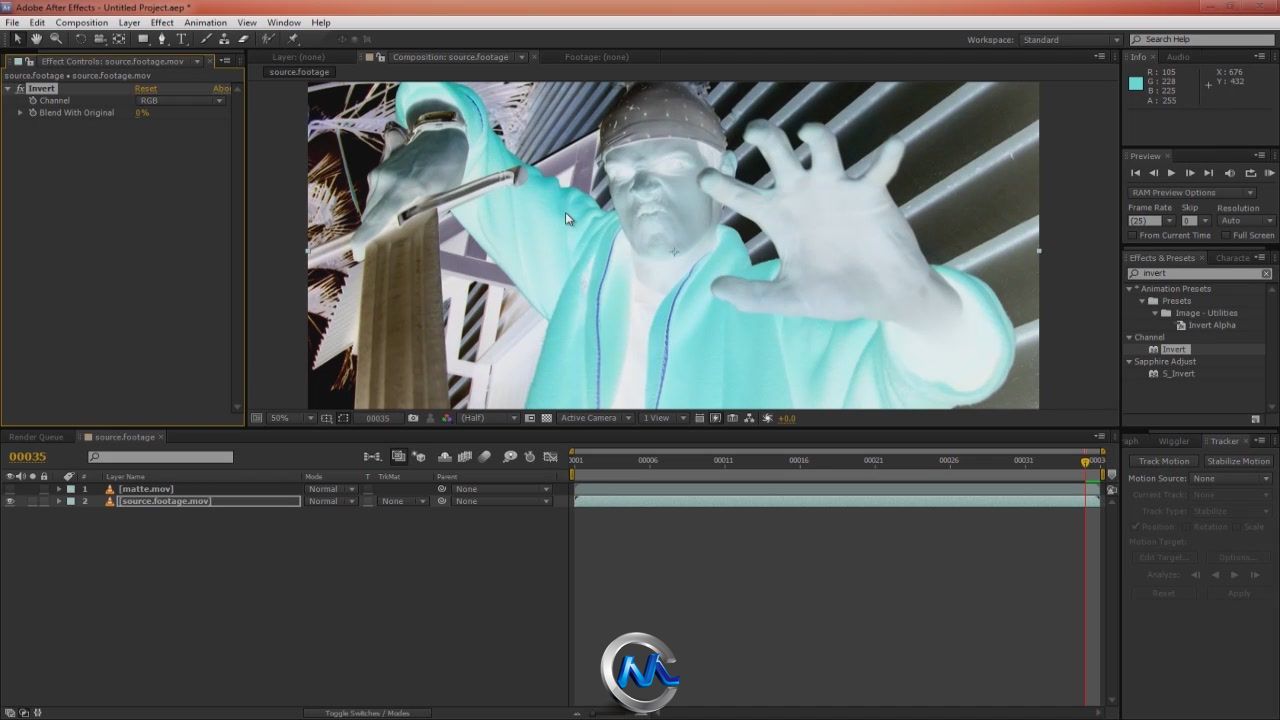Open the Channel RGB dropdown
Screen dimensions: 1280x720
tap(180, 101)
